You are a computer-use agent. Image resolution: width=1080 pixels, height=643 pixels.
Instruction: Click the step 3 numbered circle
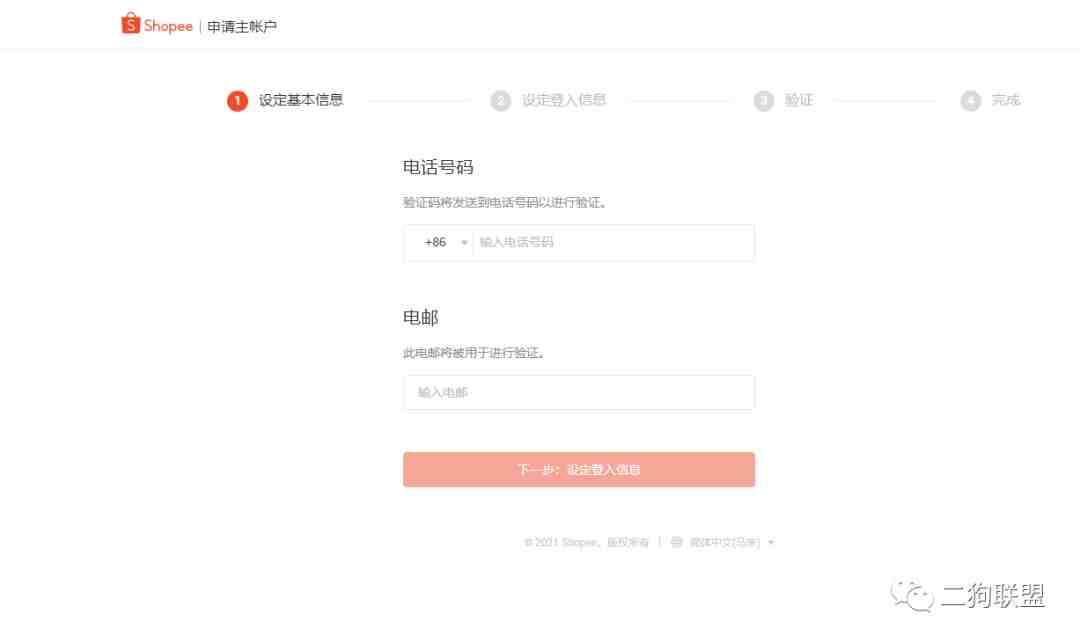[x=763, y=101]
